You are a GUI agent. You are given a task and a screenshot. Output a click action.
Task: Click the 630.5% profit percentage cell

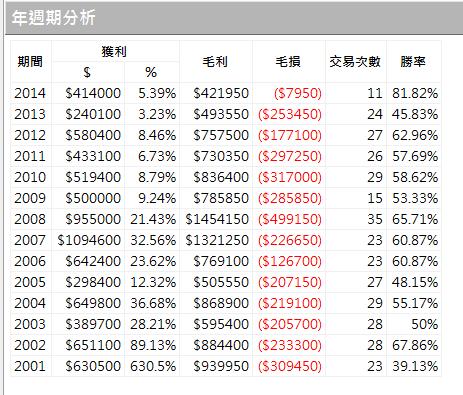pos(153,366)
